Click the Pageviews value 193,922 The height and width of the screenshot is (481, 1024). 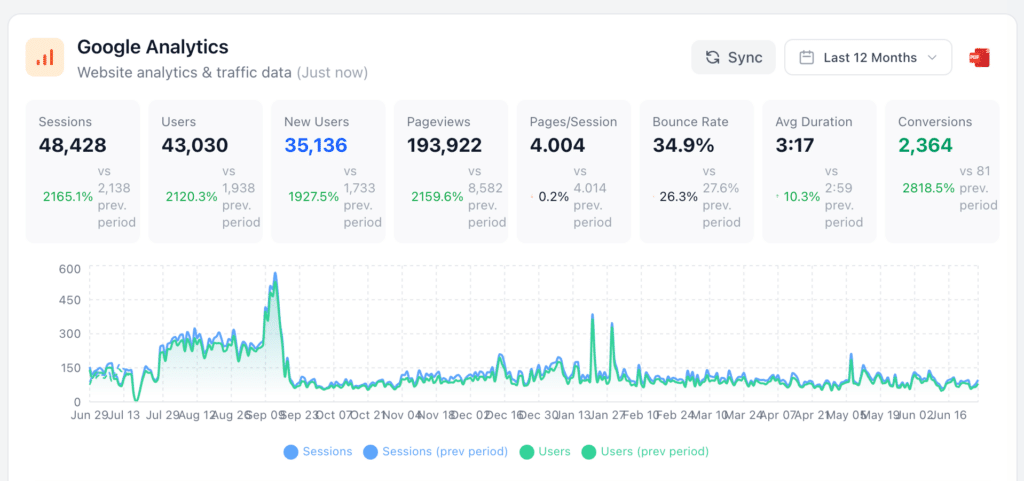(445, 145)
